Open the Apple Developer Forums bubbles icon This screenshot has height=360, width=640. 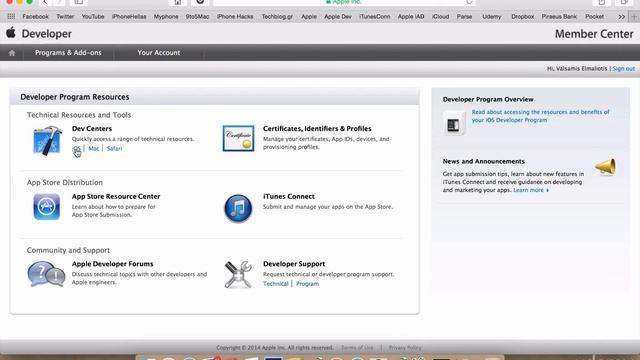[x=46, y=274]
